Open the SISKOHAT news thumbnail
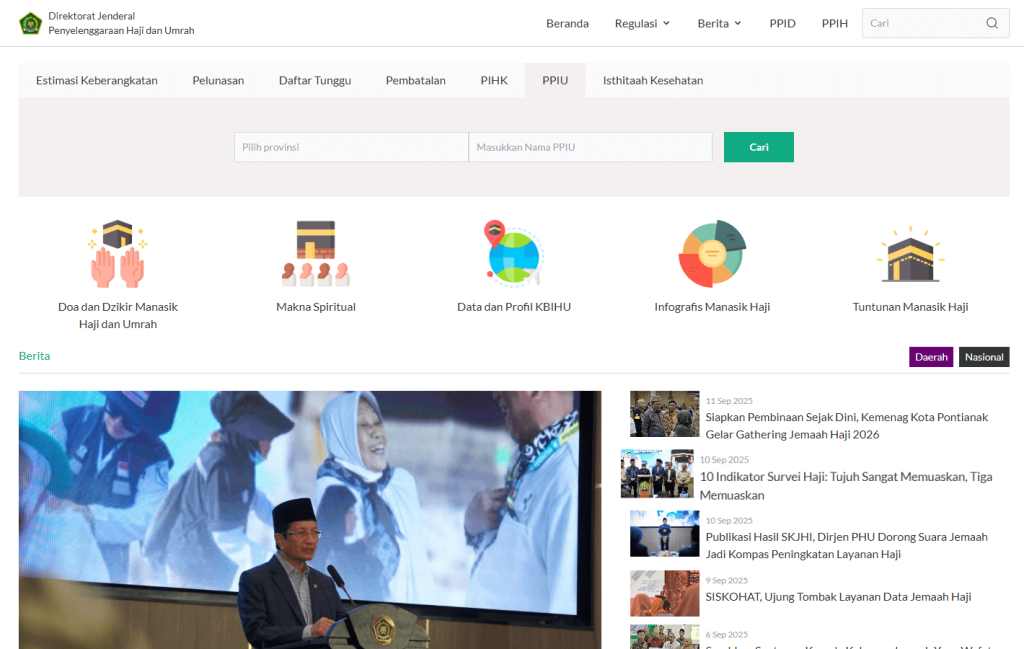The height and width of the screenshot is (649, 1024). pos(664,593)
